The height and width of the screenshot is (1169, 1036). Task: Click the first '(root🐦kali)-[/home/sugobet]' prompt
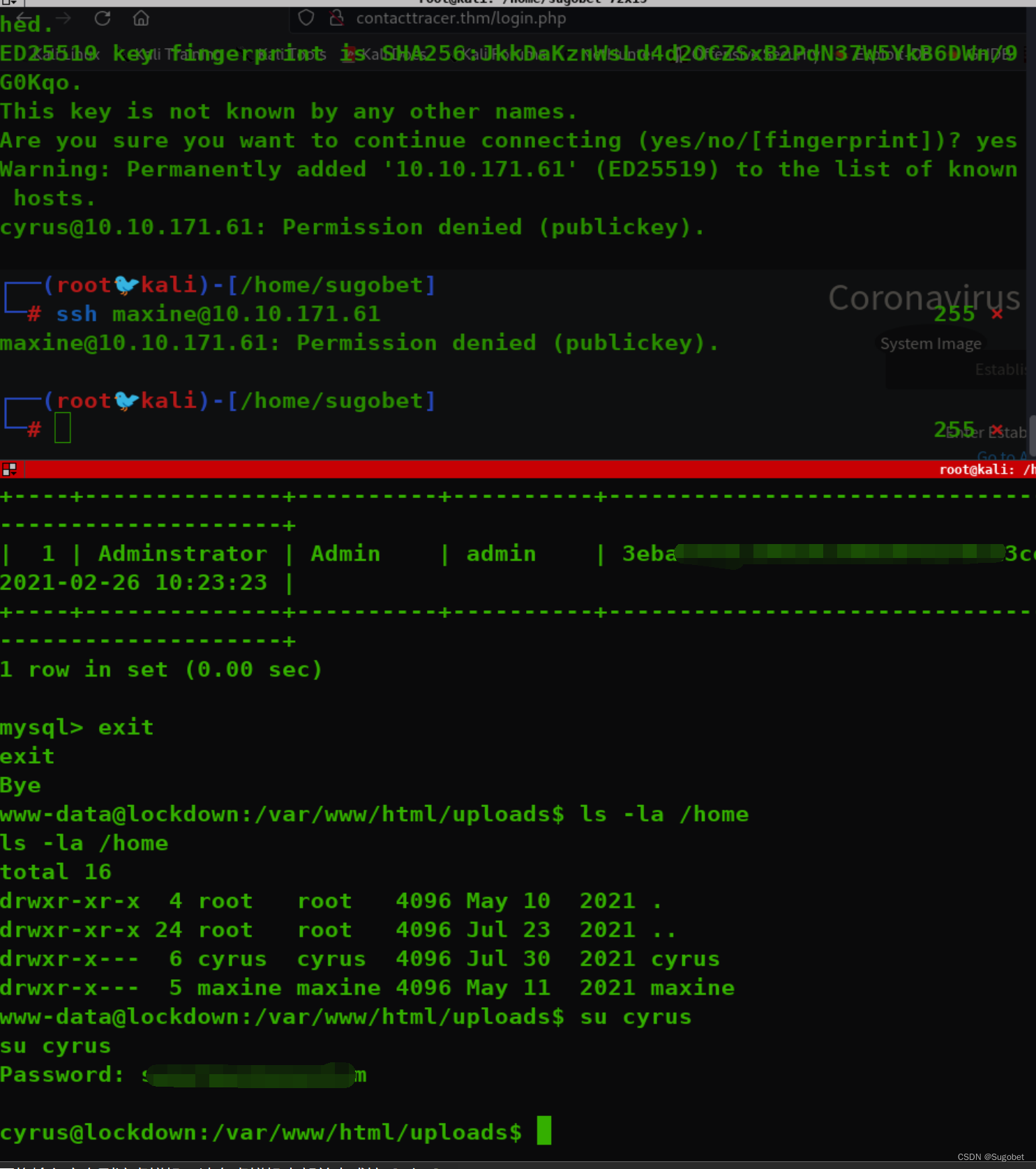(x=240, y=285)
